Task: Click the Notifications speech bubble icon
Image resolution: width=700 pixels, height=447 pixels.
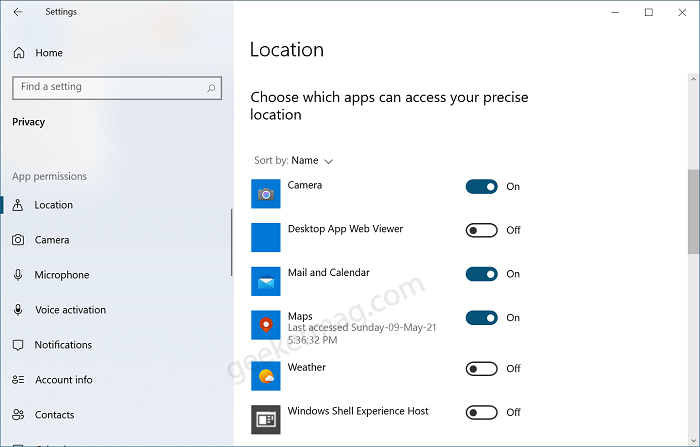Action: (x=18, y=345)
